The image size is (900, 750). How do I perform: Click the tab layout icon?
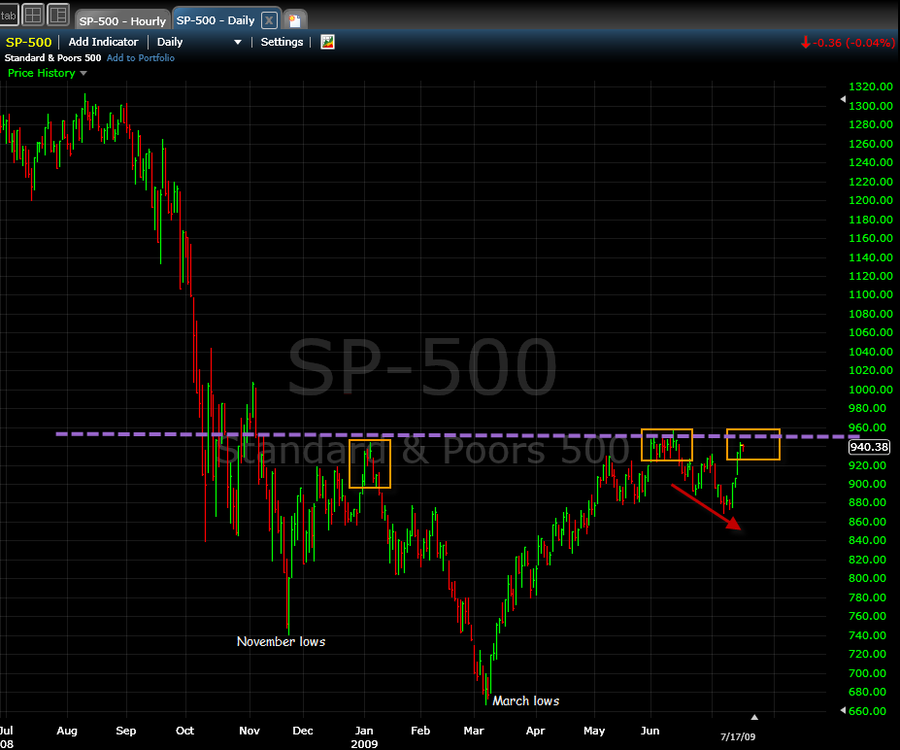[x=9, y=15]
